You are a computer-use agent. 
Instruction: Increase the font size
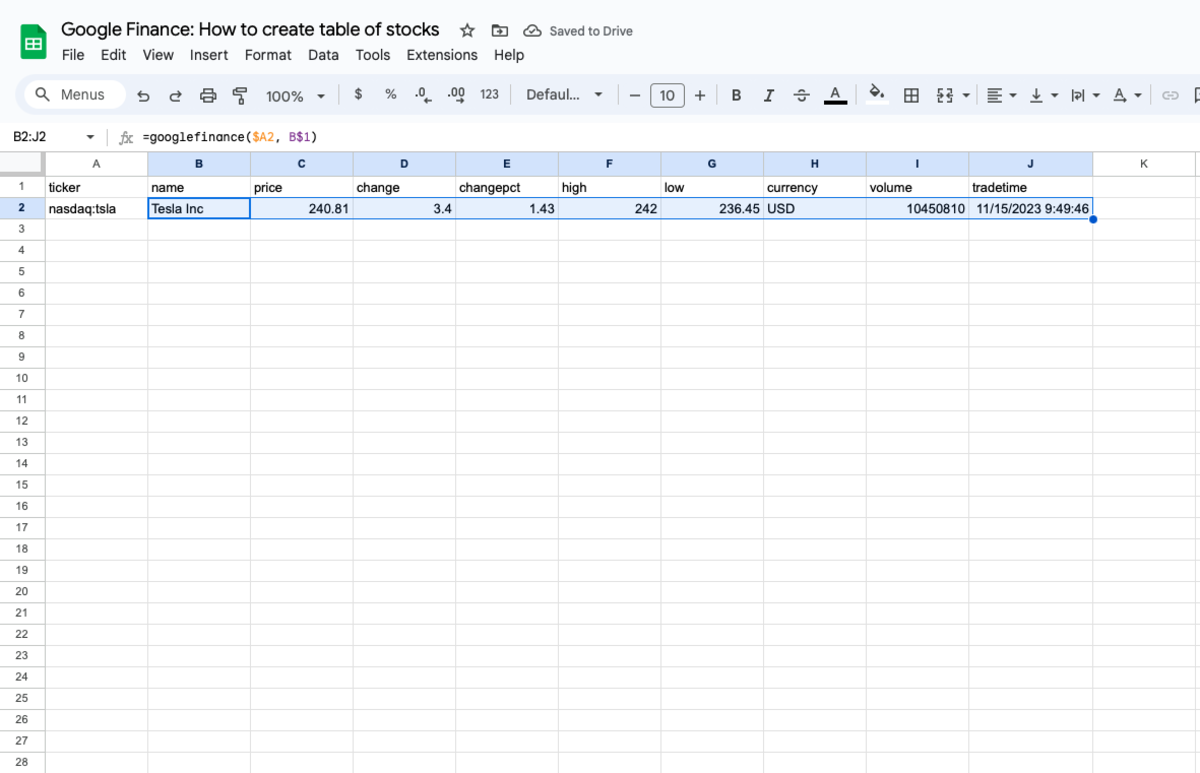coord(700,95)
